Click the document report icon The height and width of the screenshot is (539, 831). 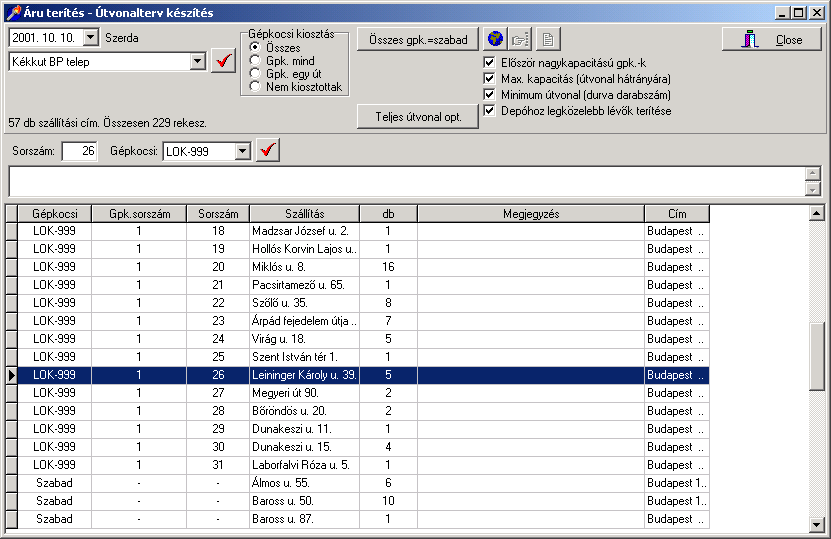[x=546, y=39]
